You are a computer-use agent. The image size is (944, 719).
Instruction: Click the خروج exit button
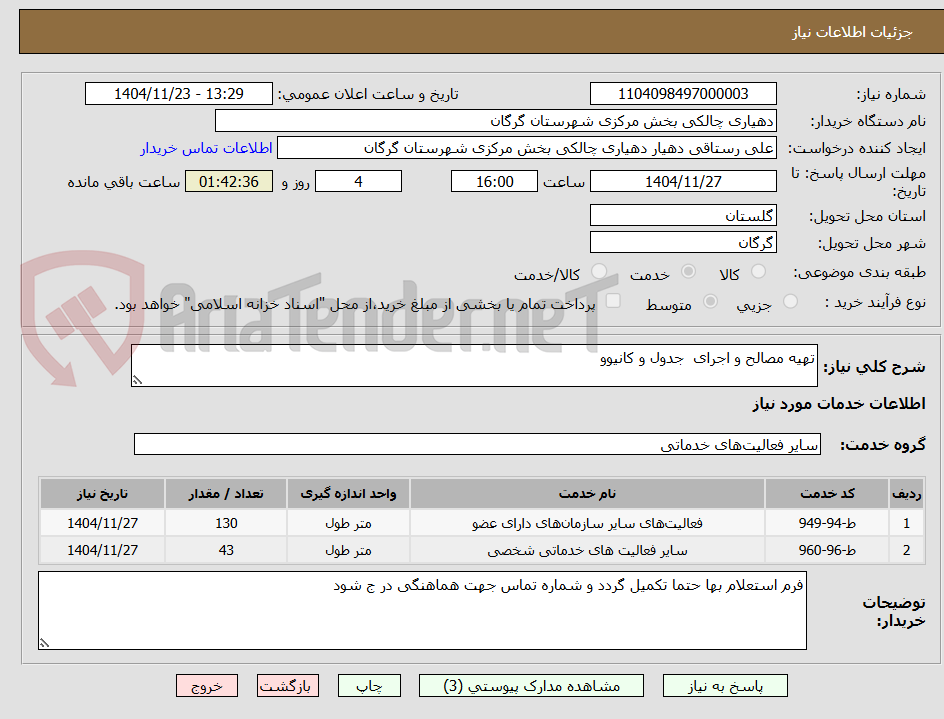tap(207, 686)
